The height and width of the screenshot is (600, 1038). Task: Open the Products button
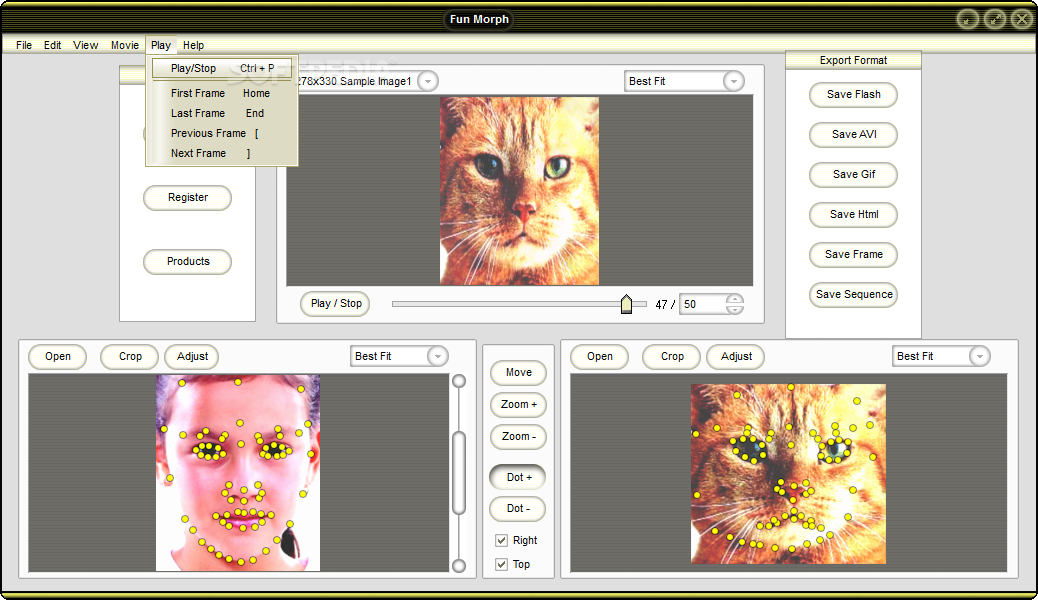pyautogui.click(x=187, y=262)
